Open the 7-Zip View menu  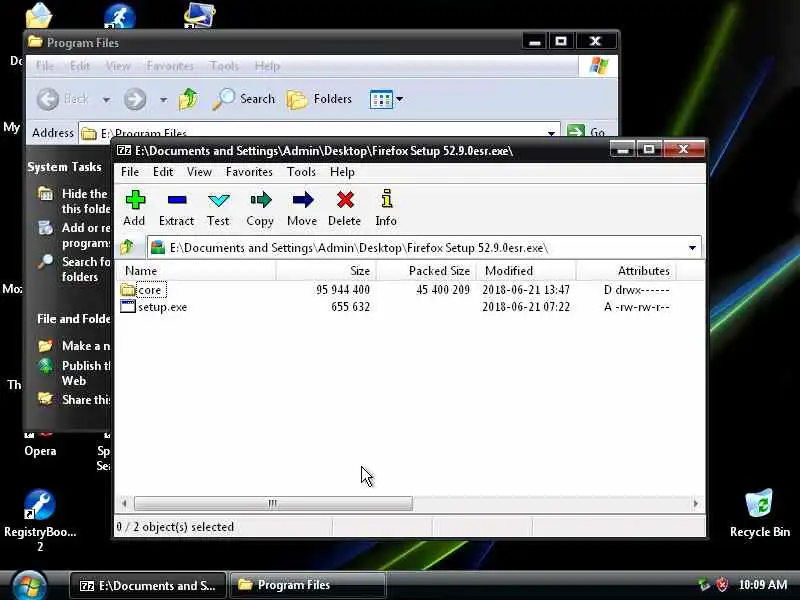tap(199, 172)
